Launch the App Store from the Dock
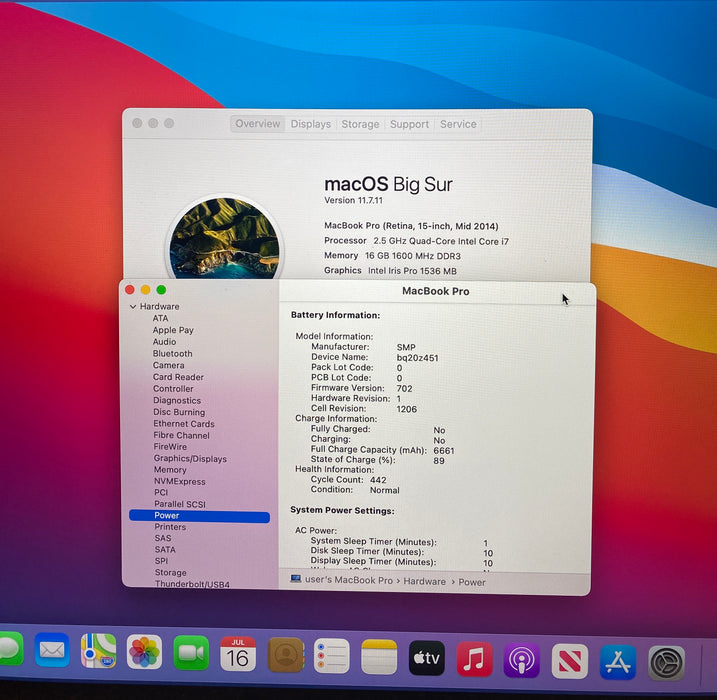This screenshot has height=700, width=717. click(618, 662)
